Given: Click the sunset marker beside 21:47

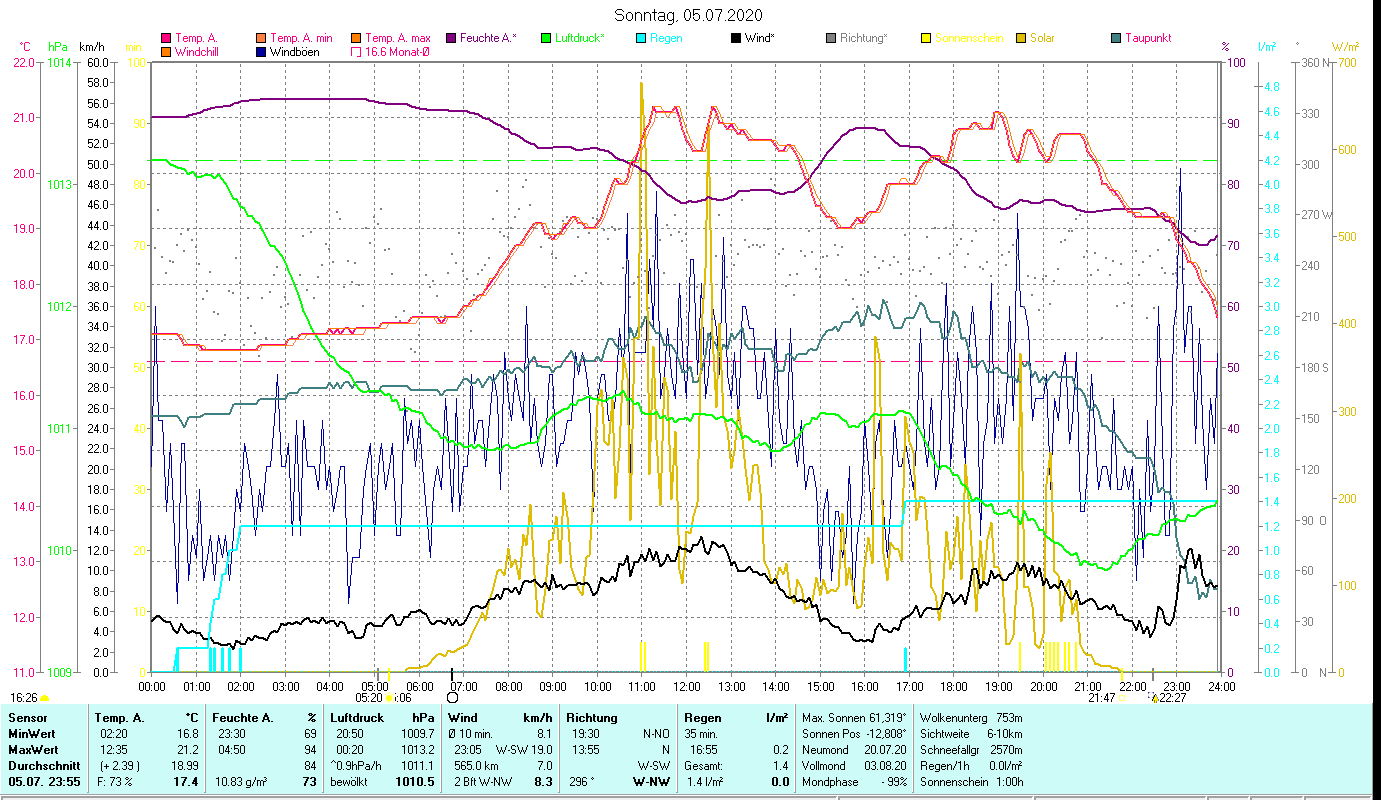Looking at the screenshot, I should (x=1122, y=698).
